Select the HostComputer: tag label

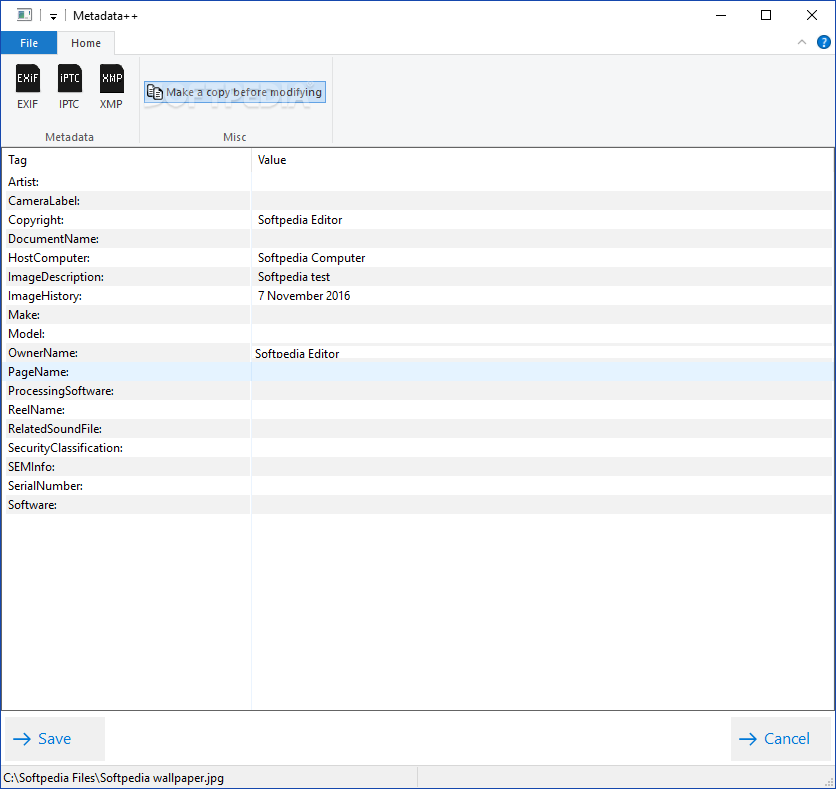coord(49,258)
